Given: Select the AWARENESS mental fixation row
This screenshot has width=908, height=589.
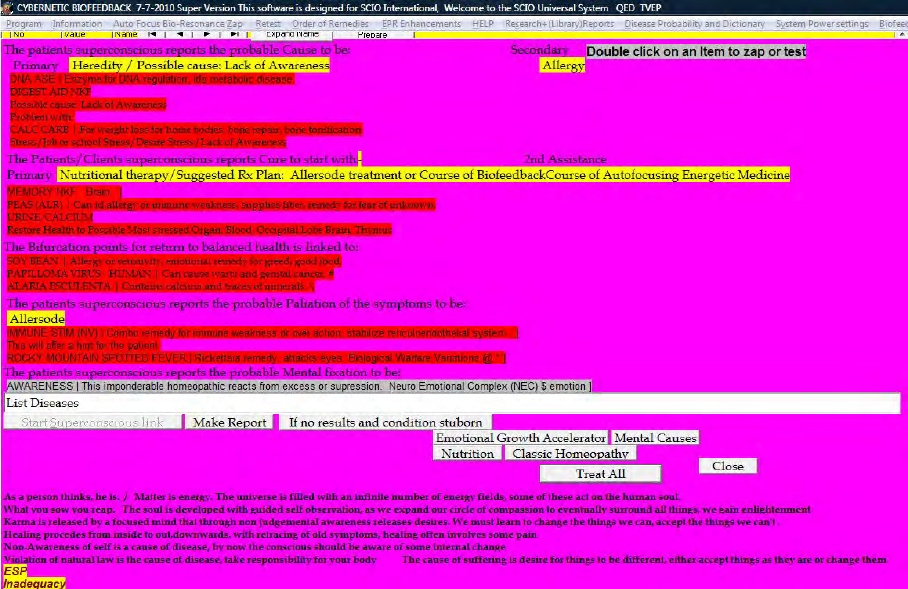Looking at the screenshot, I should coord(298,386).
